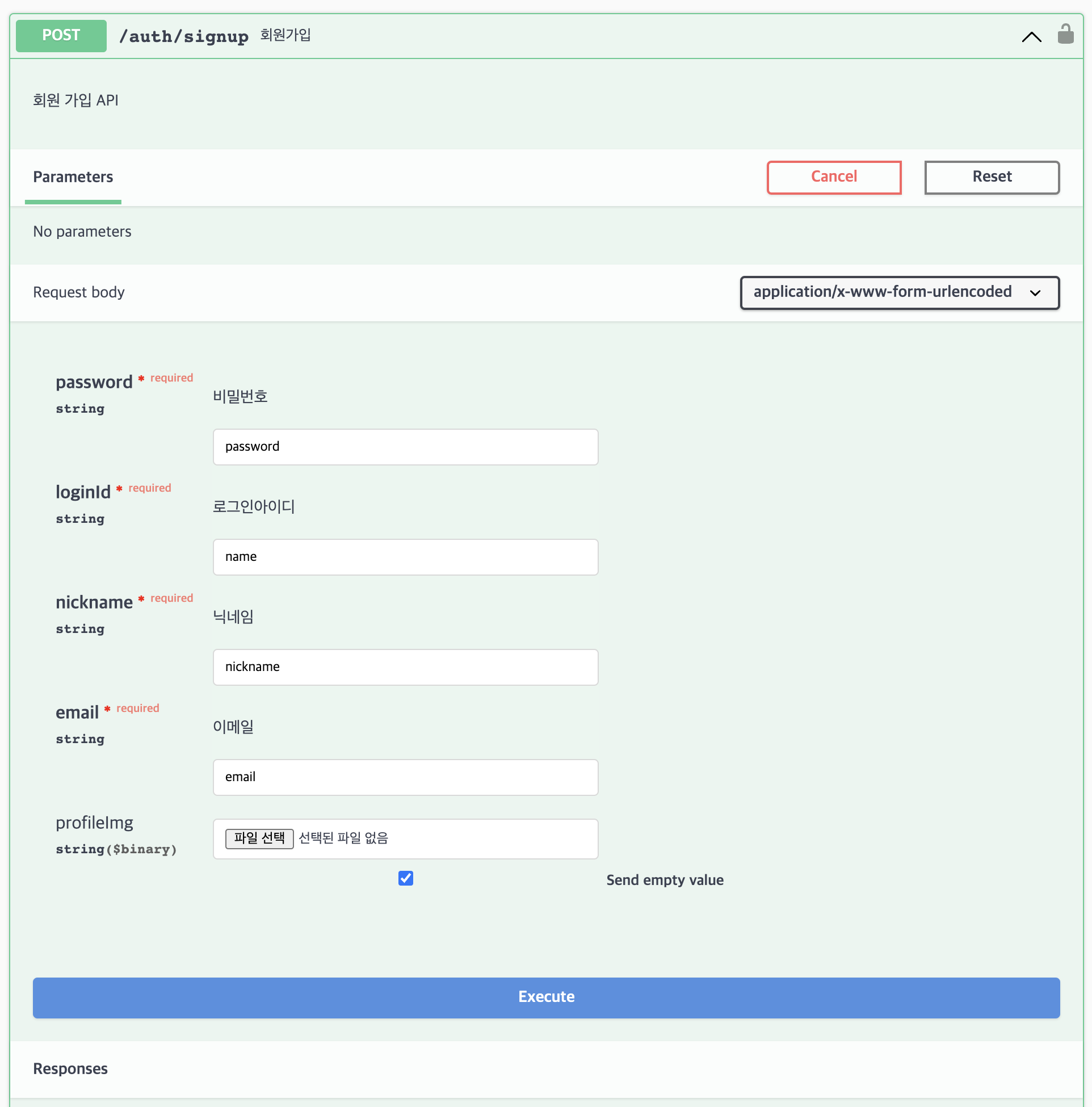This screenshot has height=1107, width=1092.
Task: Click the Send empty value label
Action: [665, 879]
